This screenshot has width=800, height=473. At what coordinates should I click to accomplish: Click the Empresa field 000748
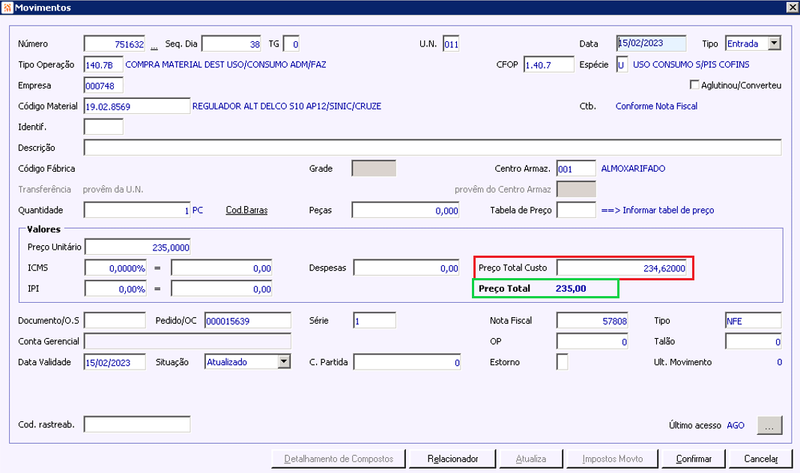pos(104,86)
